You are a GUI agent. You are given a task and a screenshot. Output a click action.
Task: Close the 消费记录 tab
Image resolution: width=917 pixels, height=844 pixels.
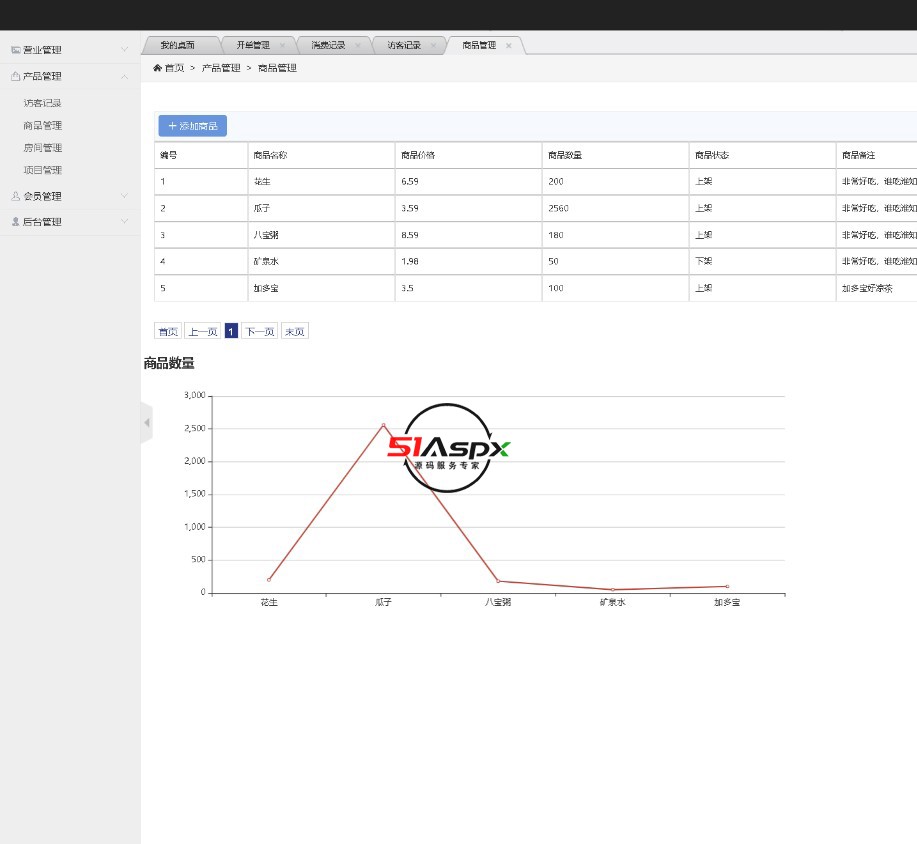(358, 45)
